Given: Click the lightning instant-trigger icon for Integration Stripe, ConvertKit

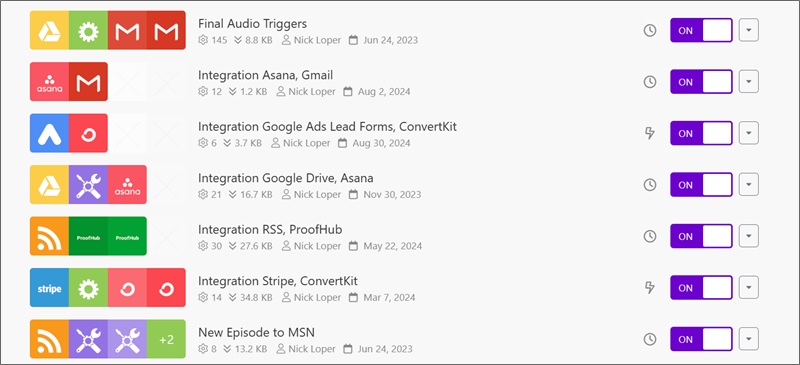Looking at the screenshot, I should (x=649, y=287).
